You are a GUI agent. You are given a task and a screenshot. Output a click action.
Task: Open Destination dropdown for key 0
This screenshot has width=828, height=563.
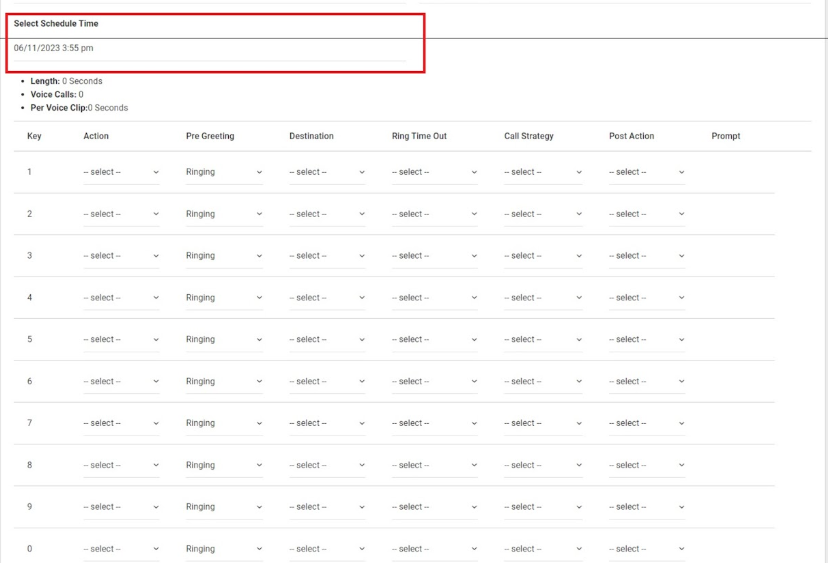coord(327,549)
